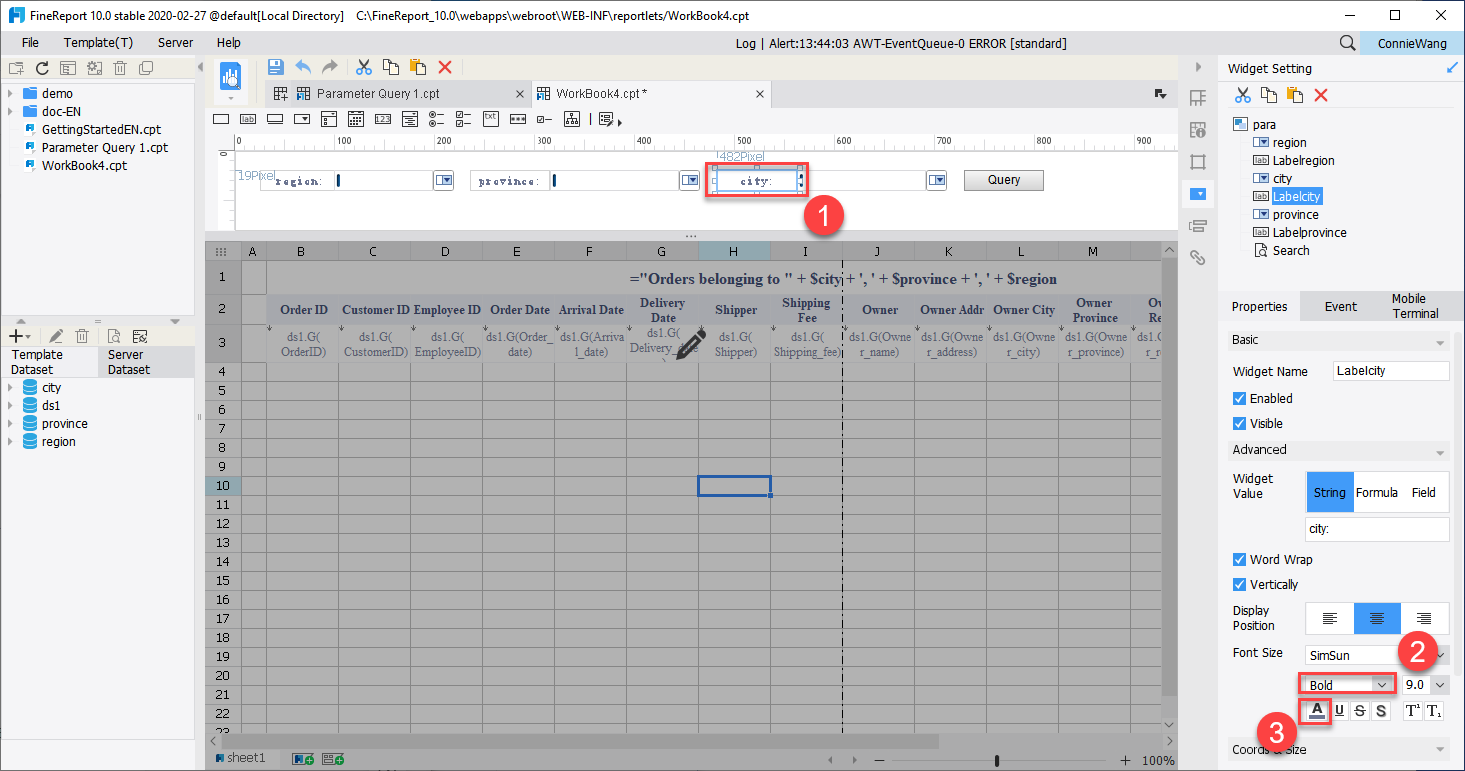
Task: Open the Template menu
Action: click(97, 42)
